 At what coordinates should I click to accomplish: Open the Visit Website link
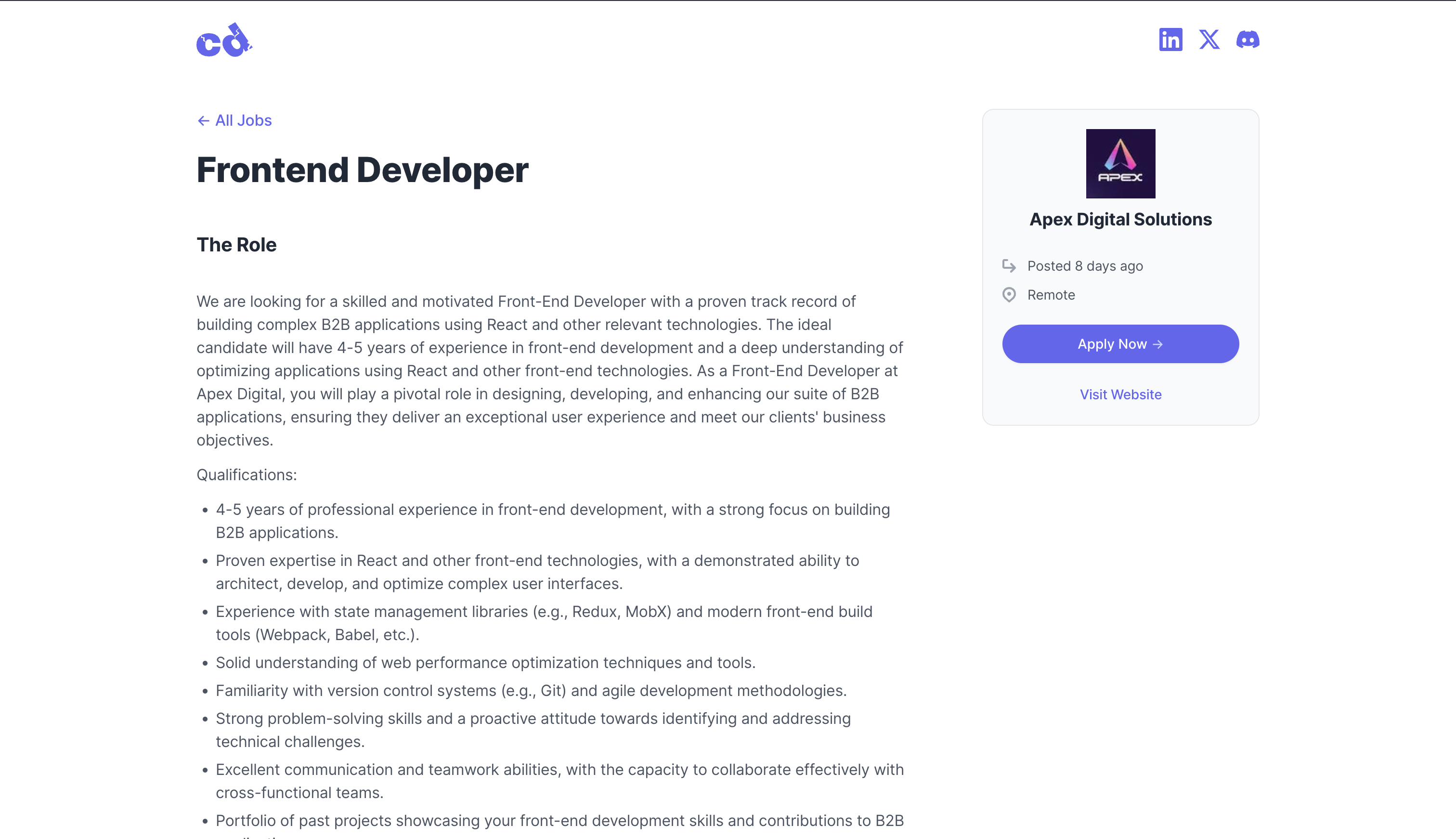coord(1120,394)
